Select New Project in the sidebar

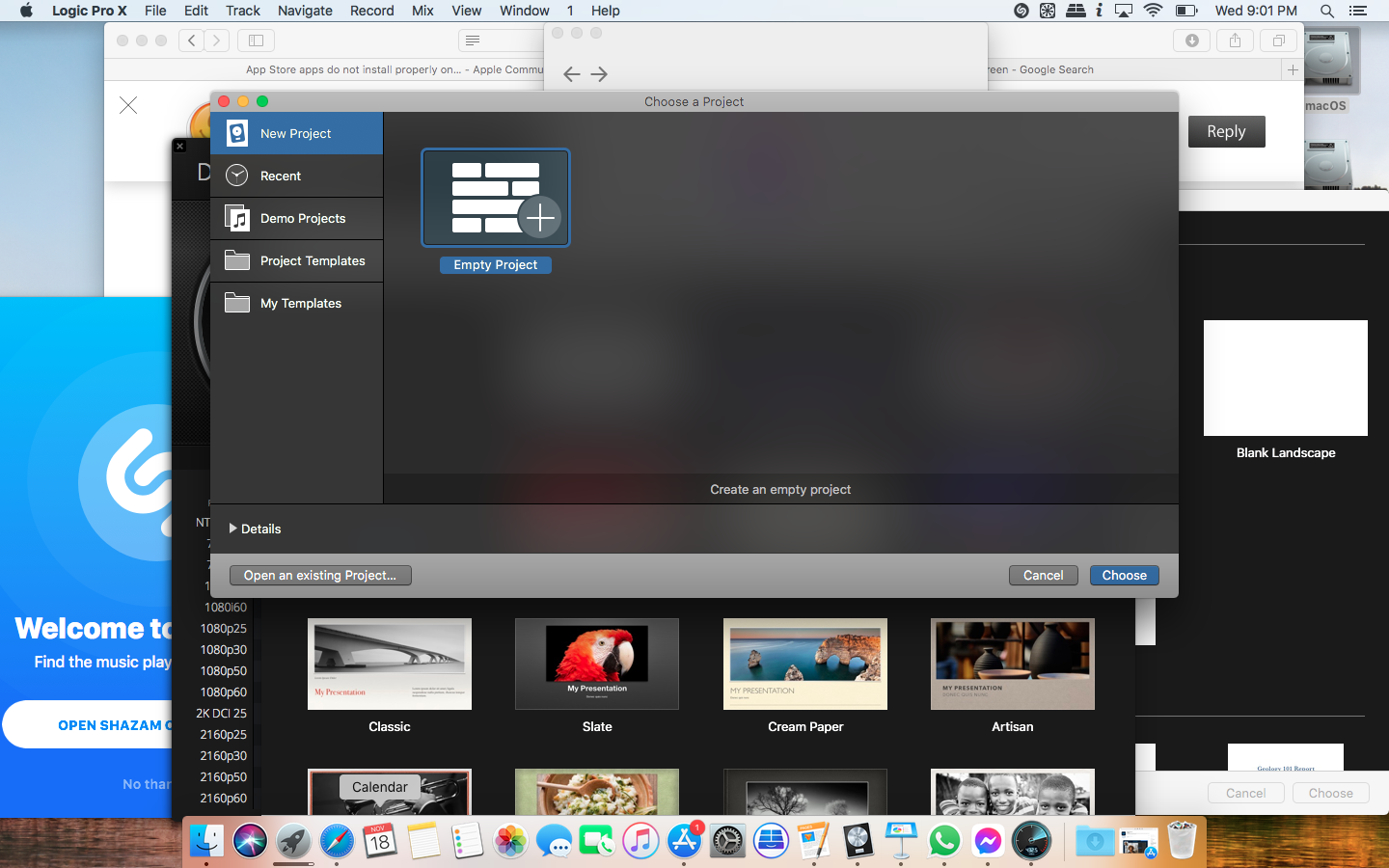[297, 133]
